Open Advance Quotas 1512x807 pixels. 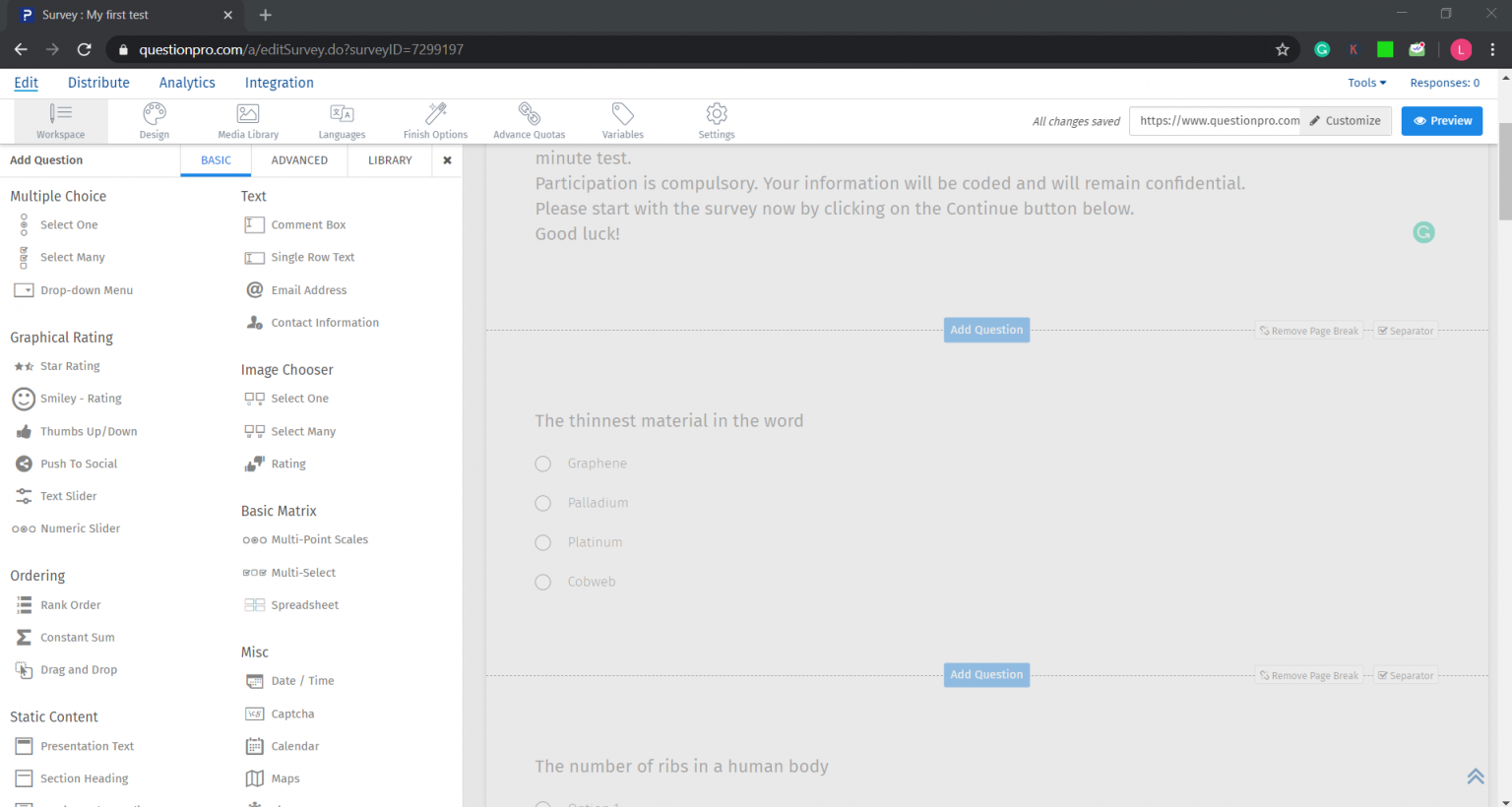(x=529, y=120)
